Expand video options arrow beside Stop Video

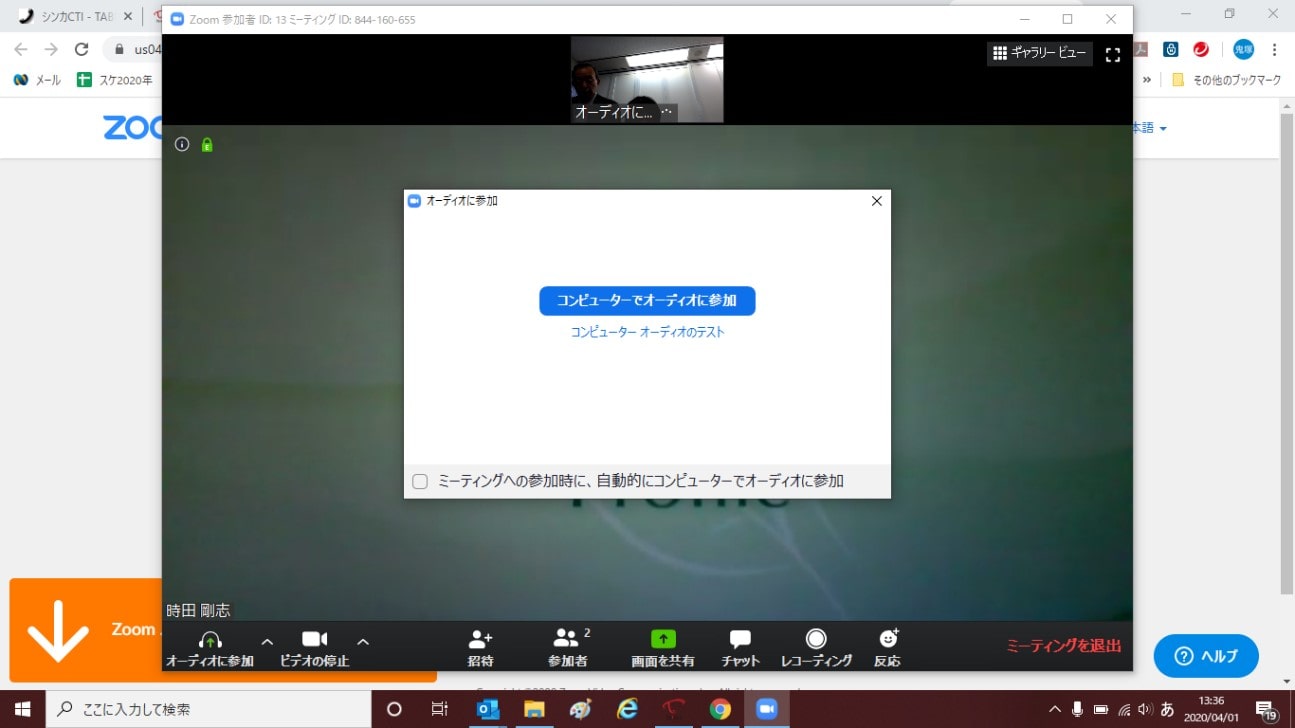pos(363,641)
